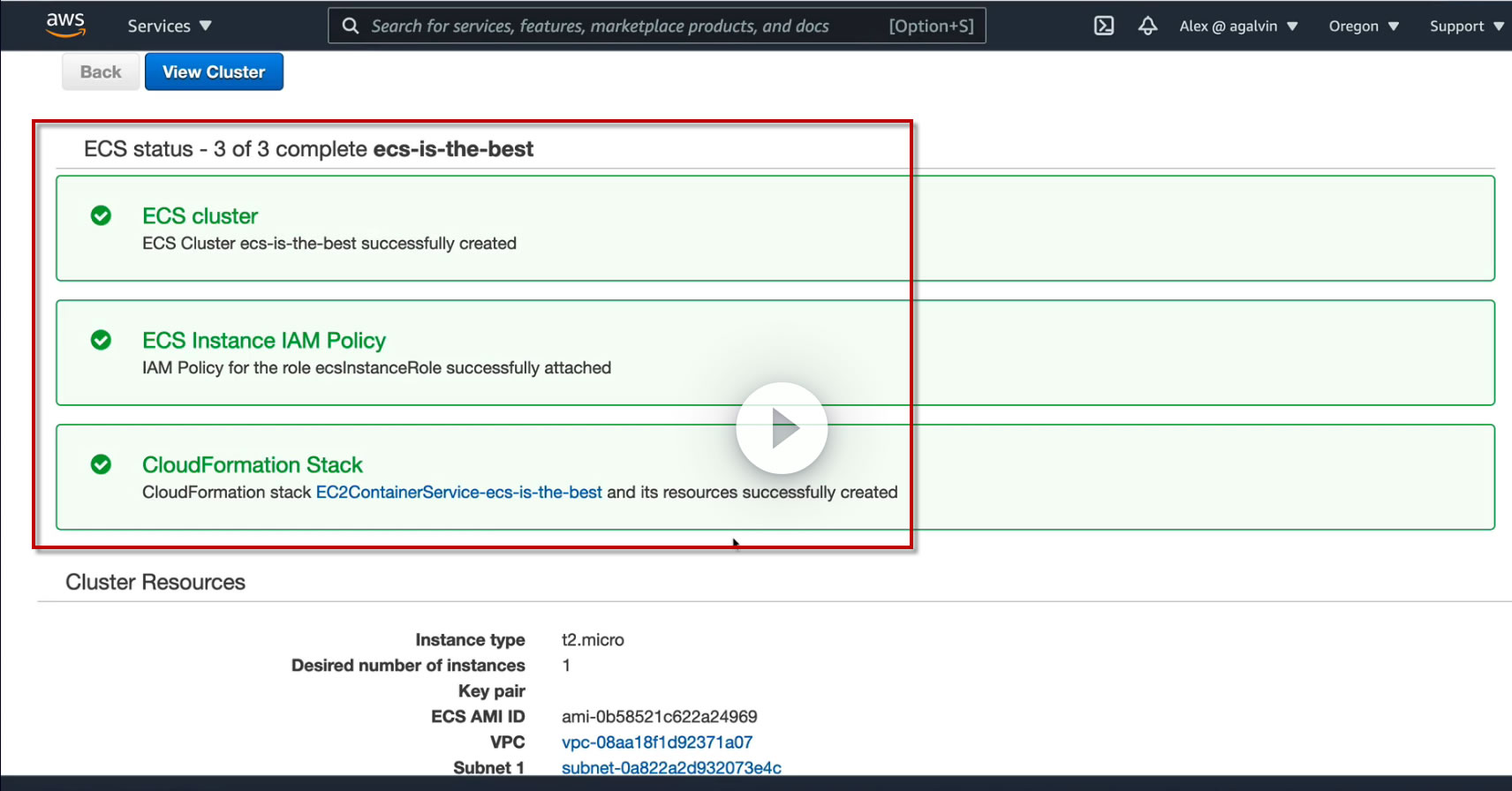The width and height of the screenshot is (1512, 791).
Task: Focus the AWS services search field
Action: [x=657, y=26]
